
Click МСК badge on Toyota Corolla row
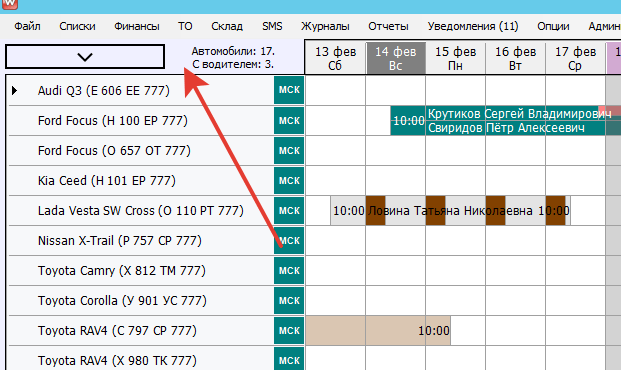click(289, 301)
